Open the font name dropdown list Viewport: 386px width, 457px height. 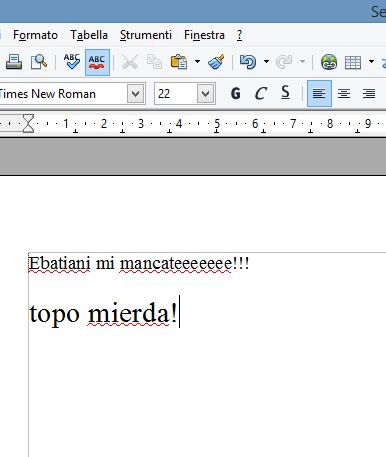pos(136,94)
